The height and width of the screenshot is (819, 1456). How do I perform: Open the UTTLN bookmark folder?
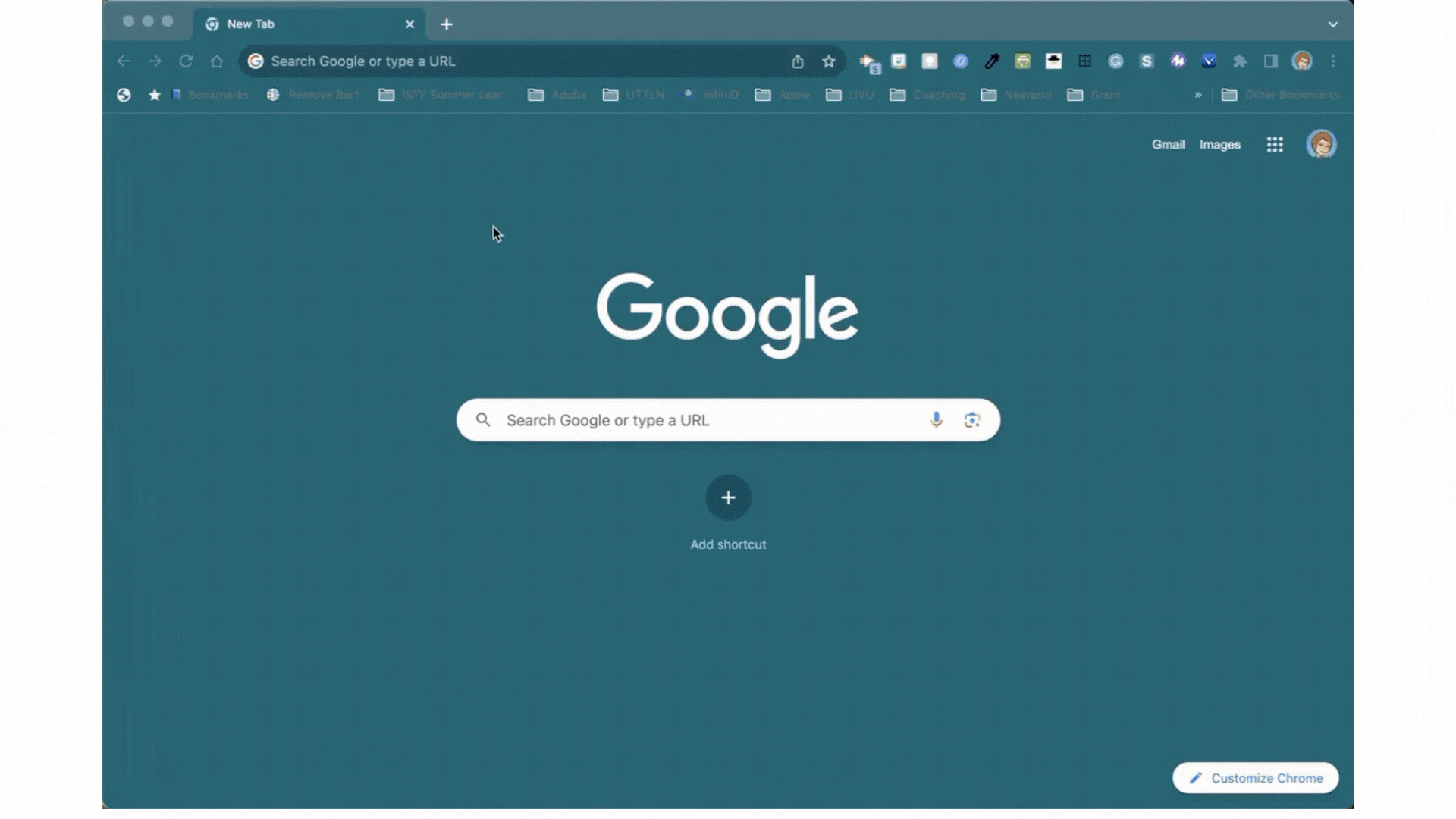(634, 95)
